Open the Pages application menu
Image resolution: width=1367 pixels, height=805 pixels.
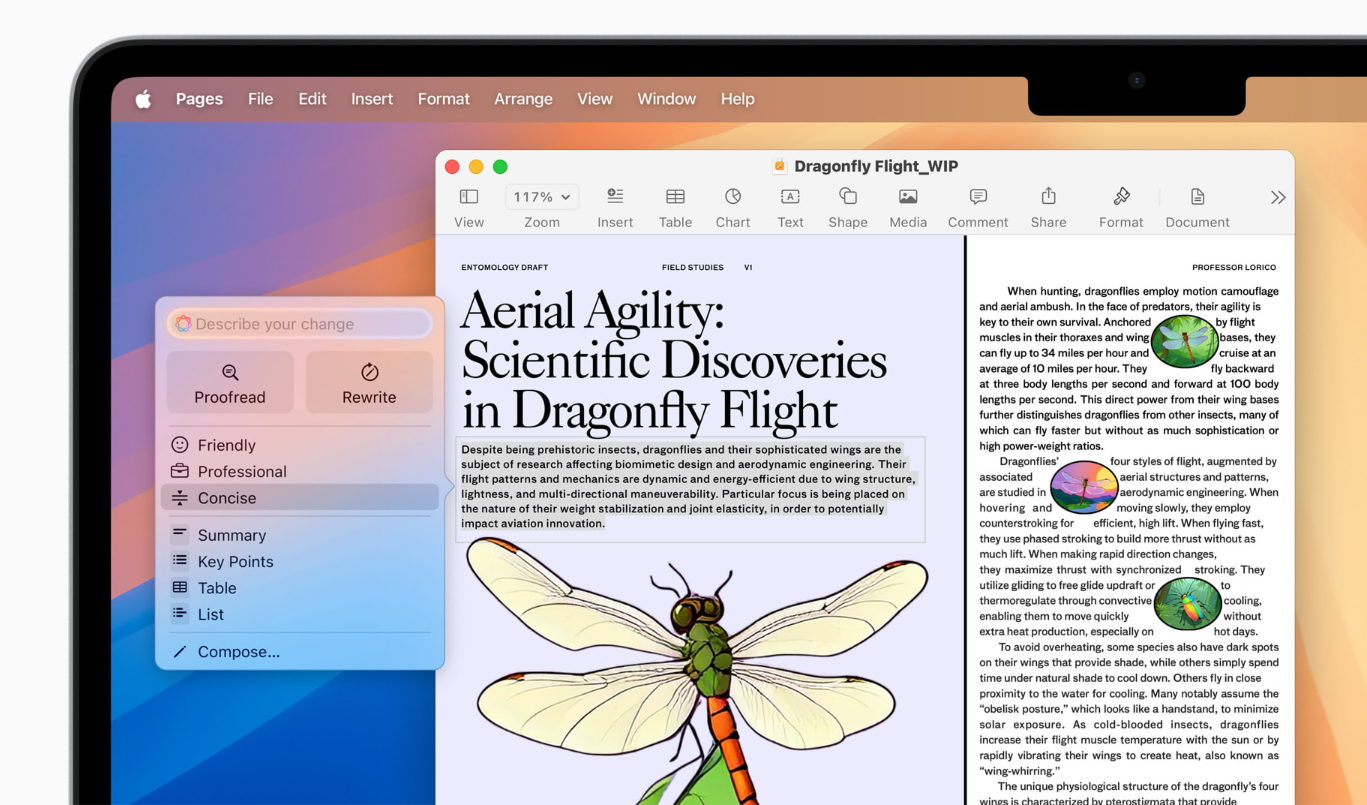pyautogui.click(x=199, y=99)
